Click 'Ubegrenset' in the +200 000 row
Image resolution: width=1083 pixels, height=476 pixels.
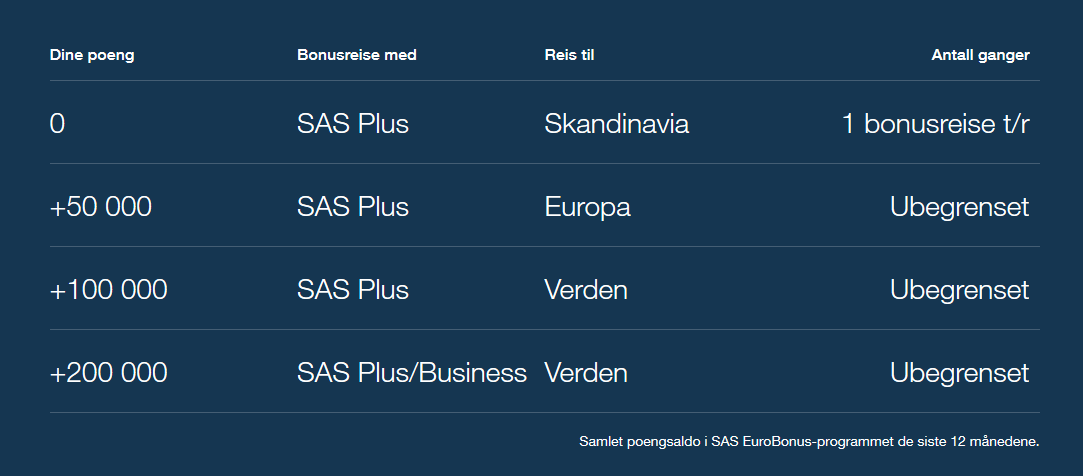(959, 374)
